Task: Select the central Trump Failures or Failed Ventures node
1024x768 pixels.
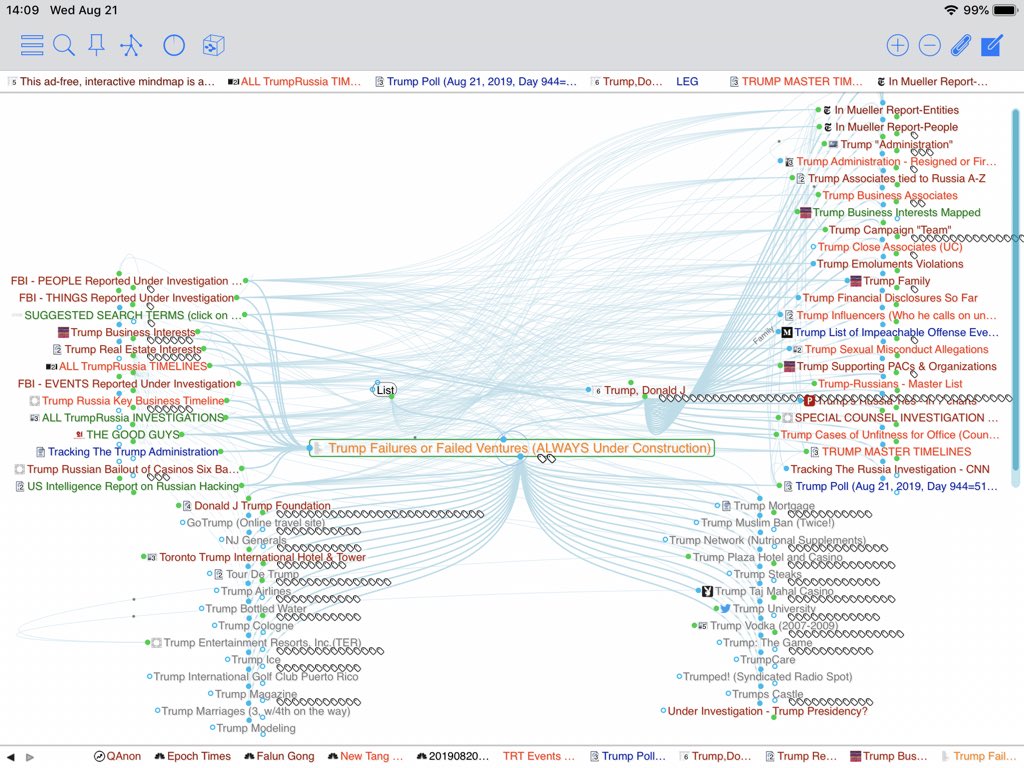Action: pos(511,448)
